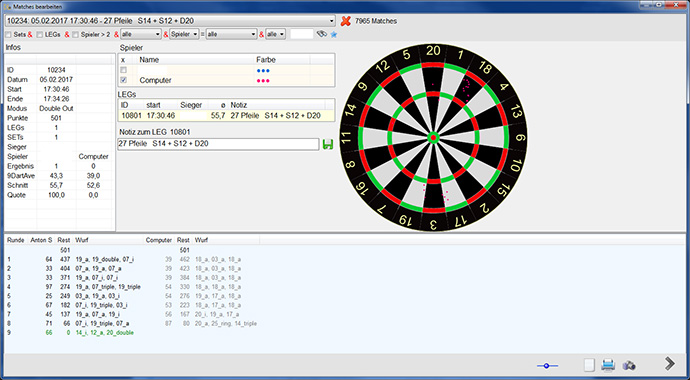
Task: Click the right chevron arrow at bottom
Action: click(670, 363)
